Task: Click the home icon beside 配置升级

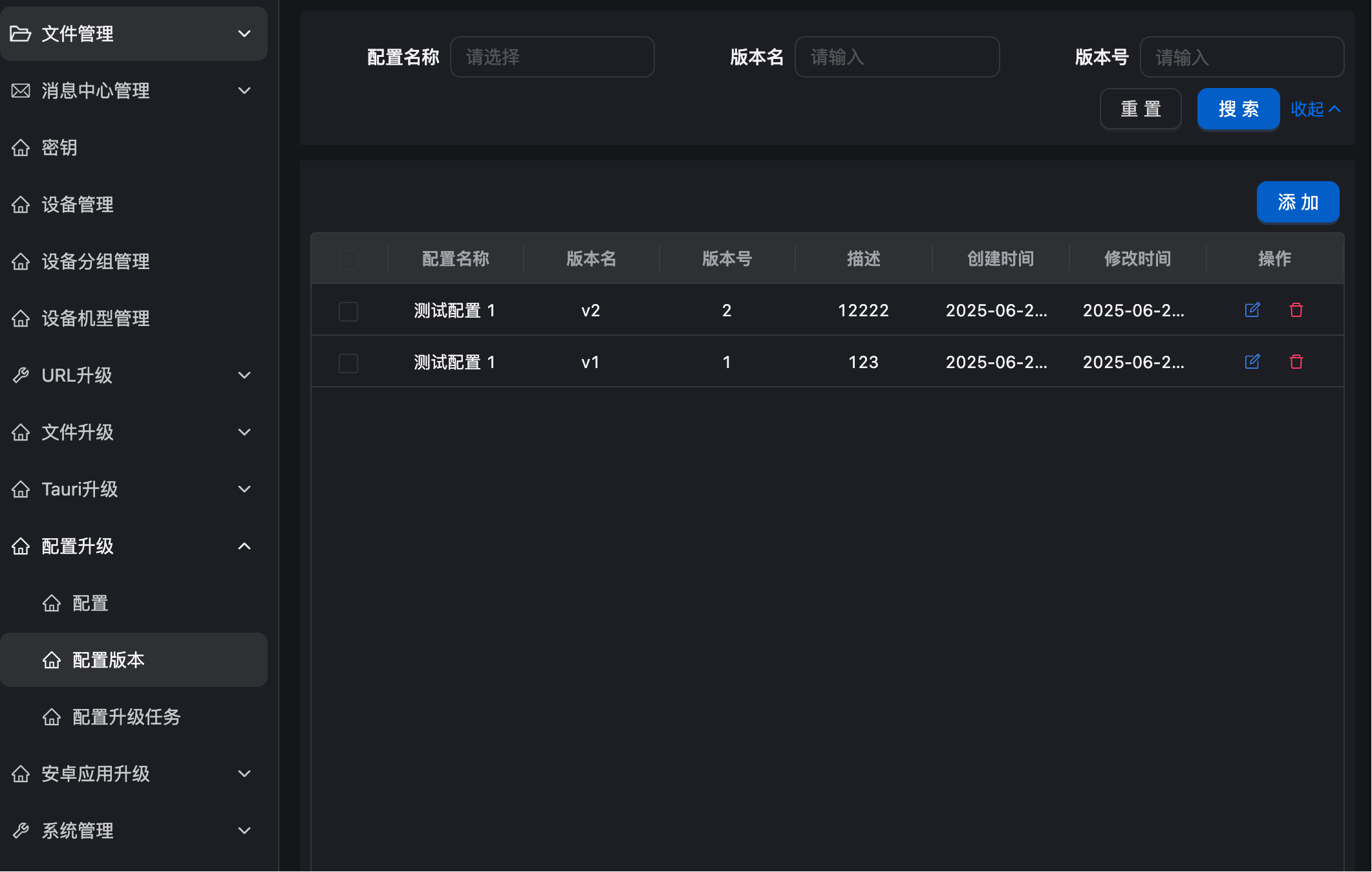Action: point(21,546)
